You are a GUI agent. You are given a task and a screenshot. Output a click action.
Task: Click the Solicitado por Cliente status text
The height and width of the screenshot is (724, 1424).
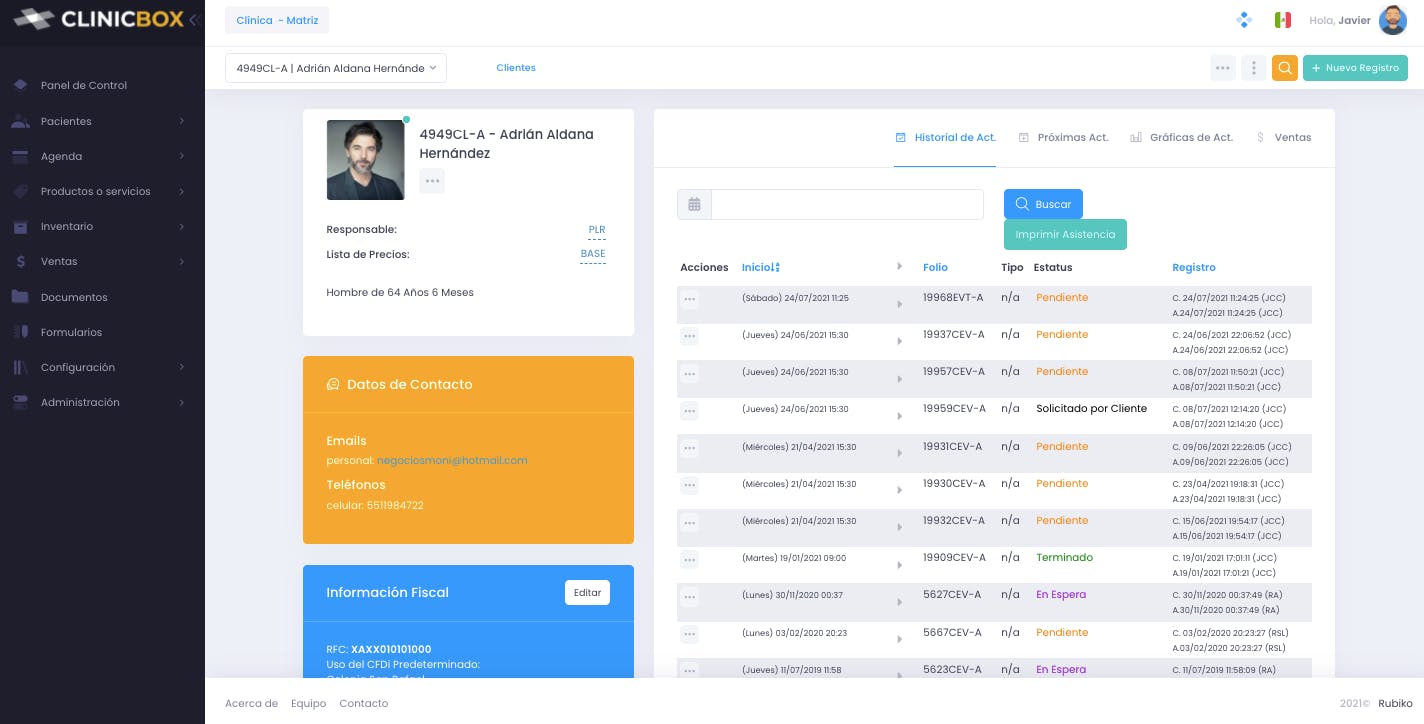(1091, 408)
